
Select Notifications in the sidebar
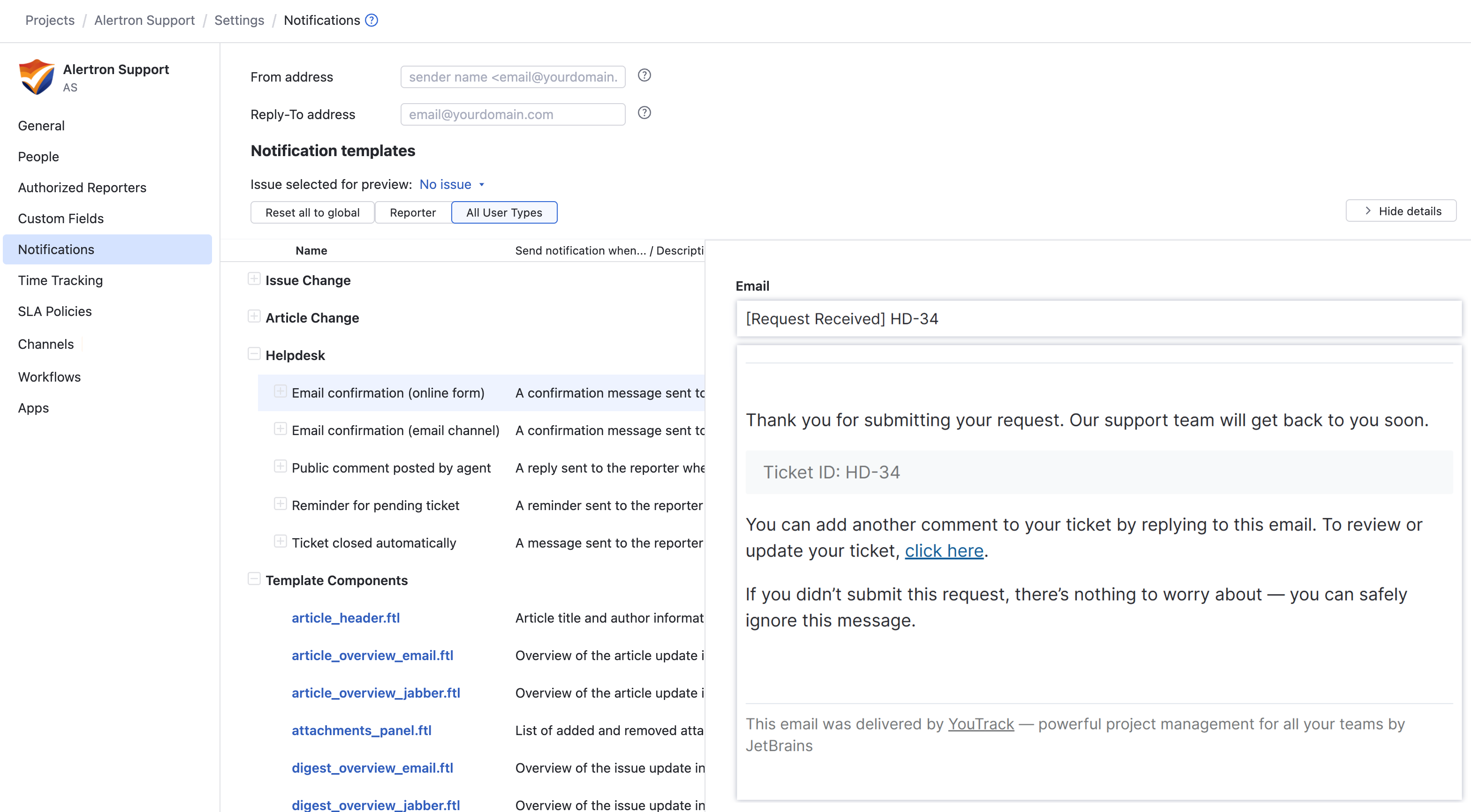[x=107, y=249]
